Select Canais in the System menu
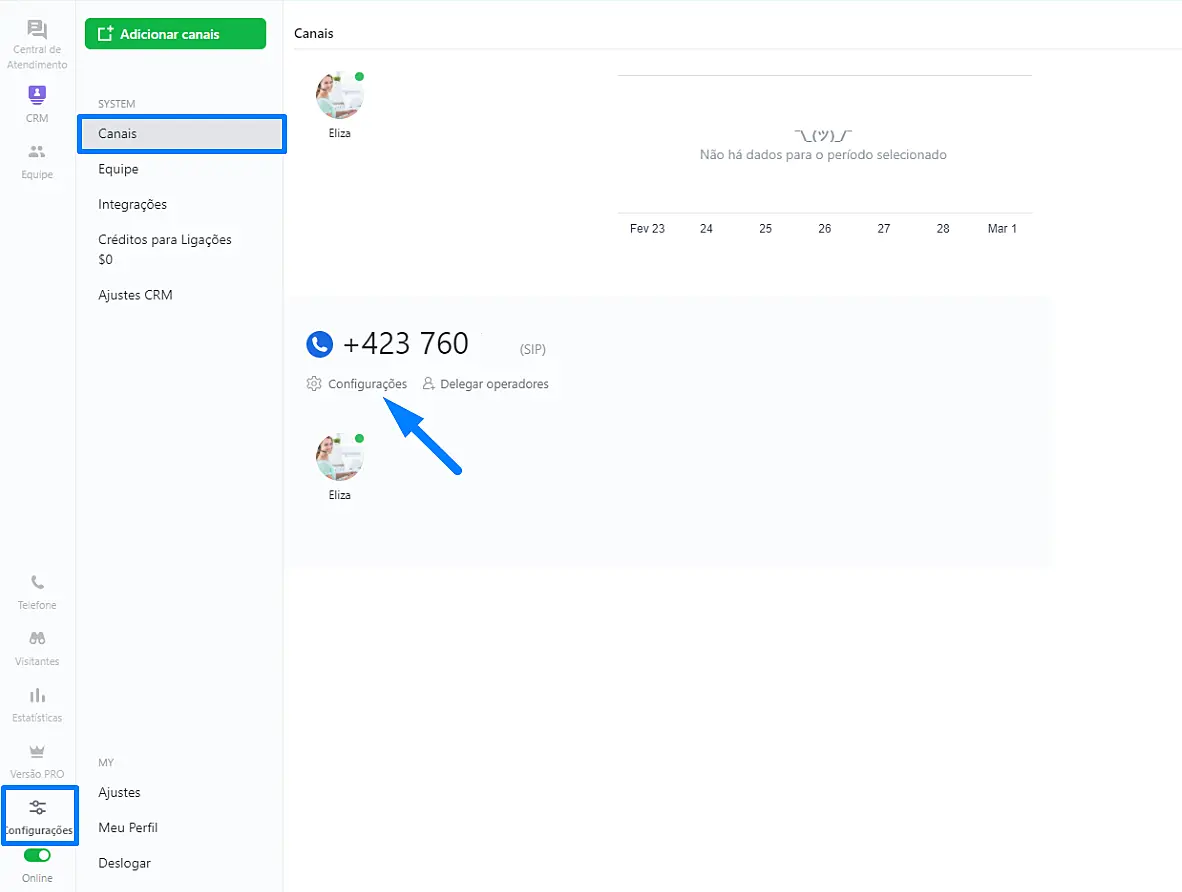 [181, 134]
